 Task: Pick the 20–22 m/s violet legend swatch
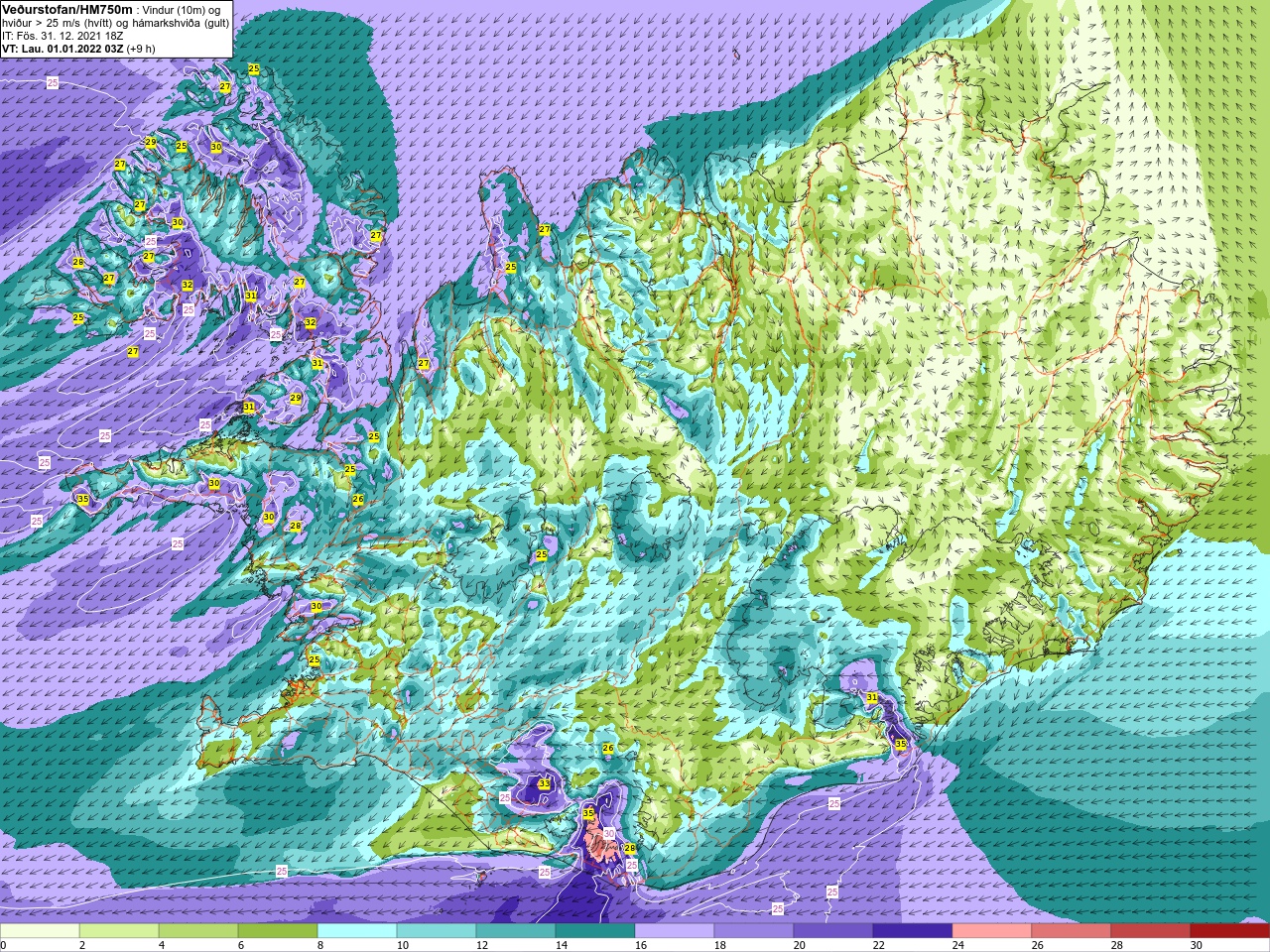click(x=833, y=930)
